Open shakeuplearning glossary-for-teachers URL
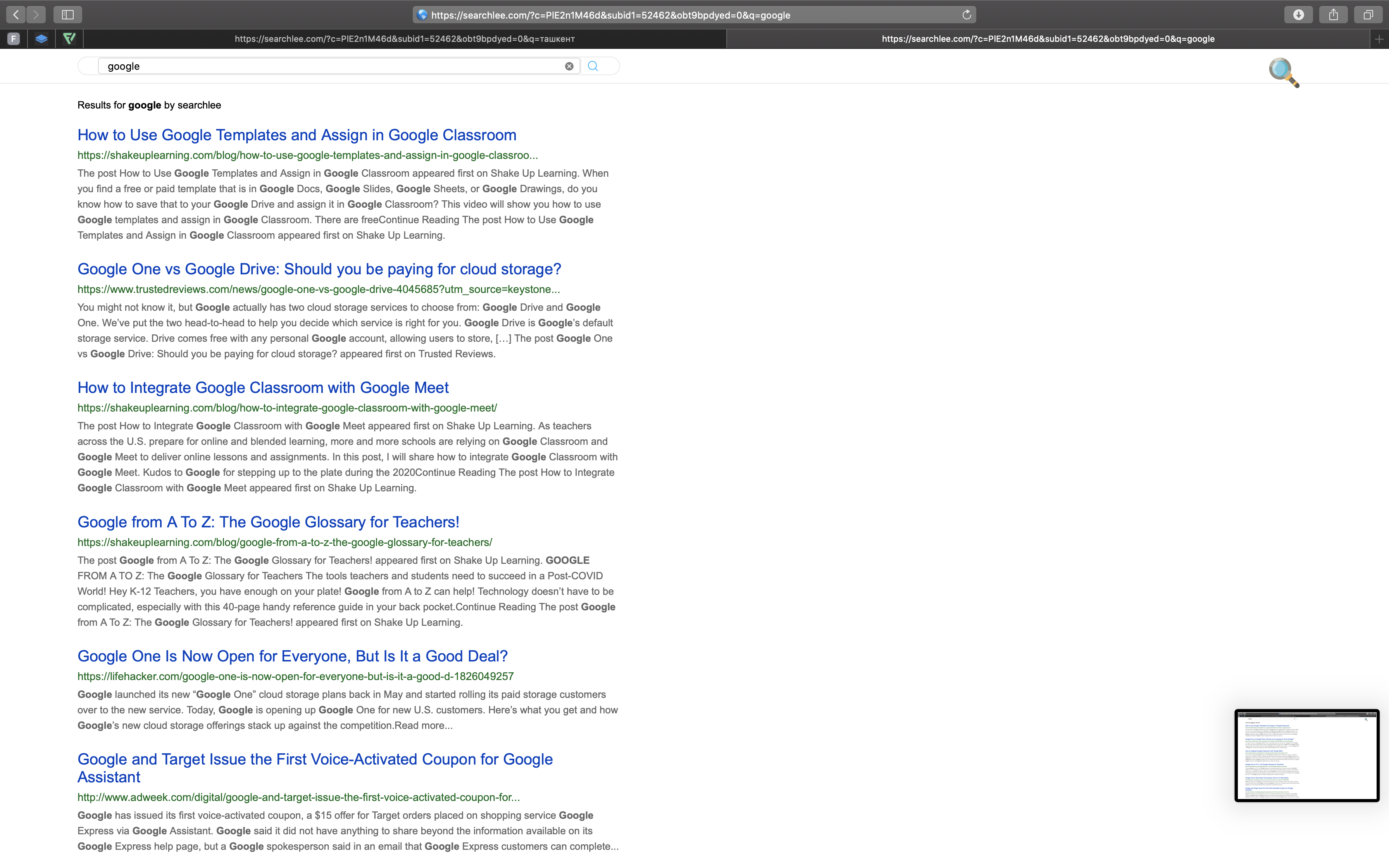 [285, 542]
